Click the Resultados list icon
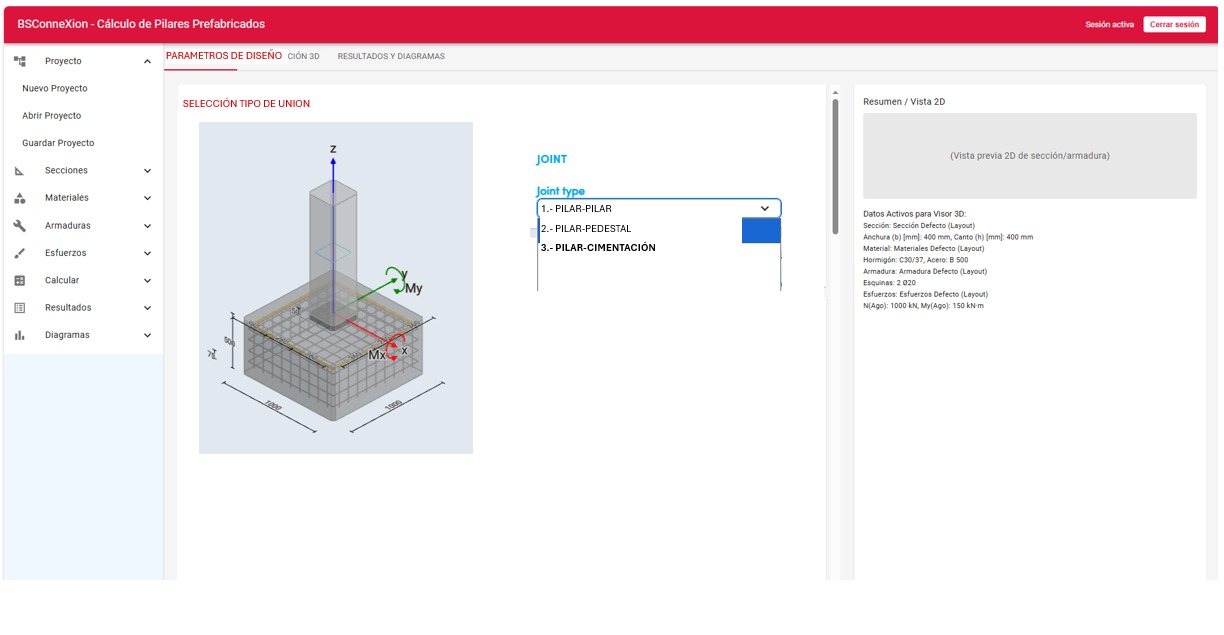This screenshot has width=1224, height=635. tap(19, 308)
